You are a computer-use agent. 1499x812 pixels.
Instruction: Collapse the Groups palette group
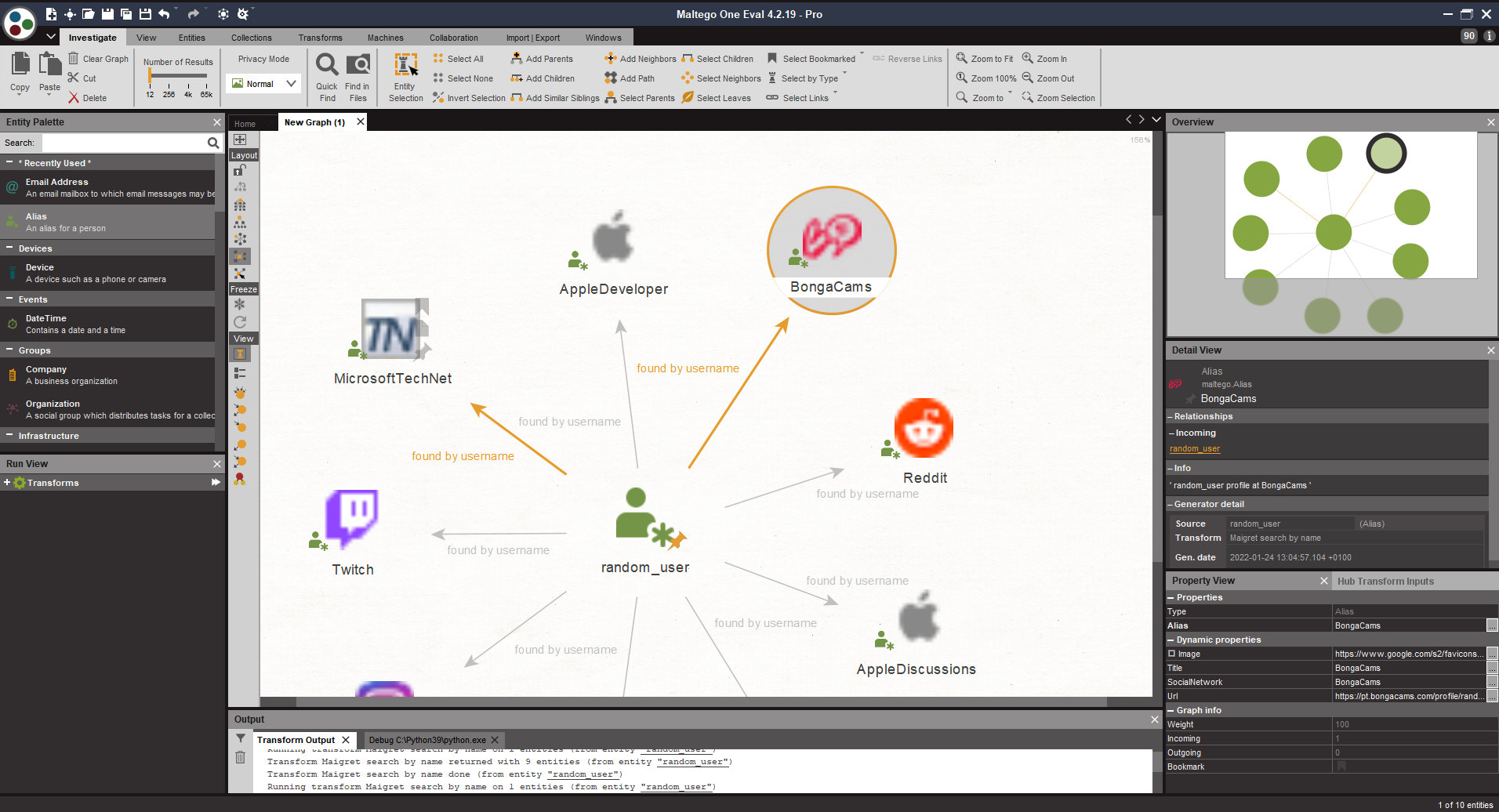pyautogui.click(x=9, y=350)
